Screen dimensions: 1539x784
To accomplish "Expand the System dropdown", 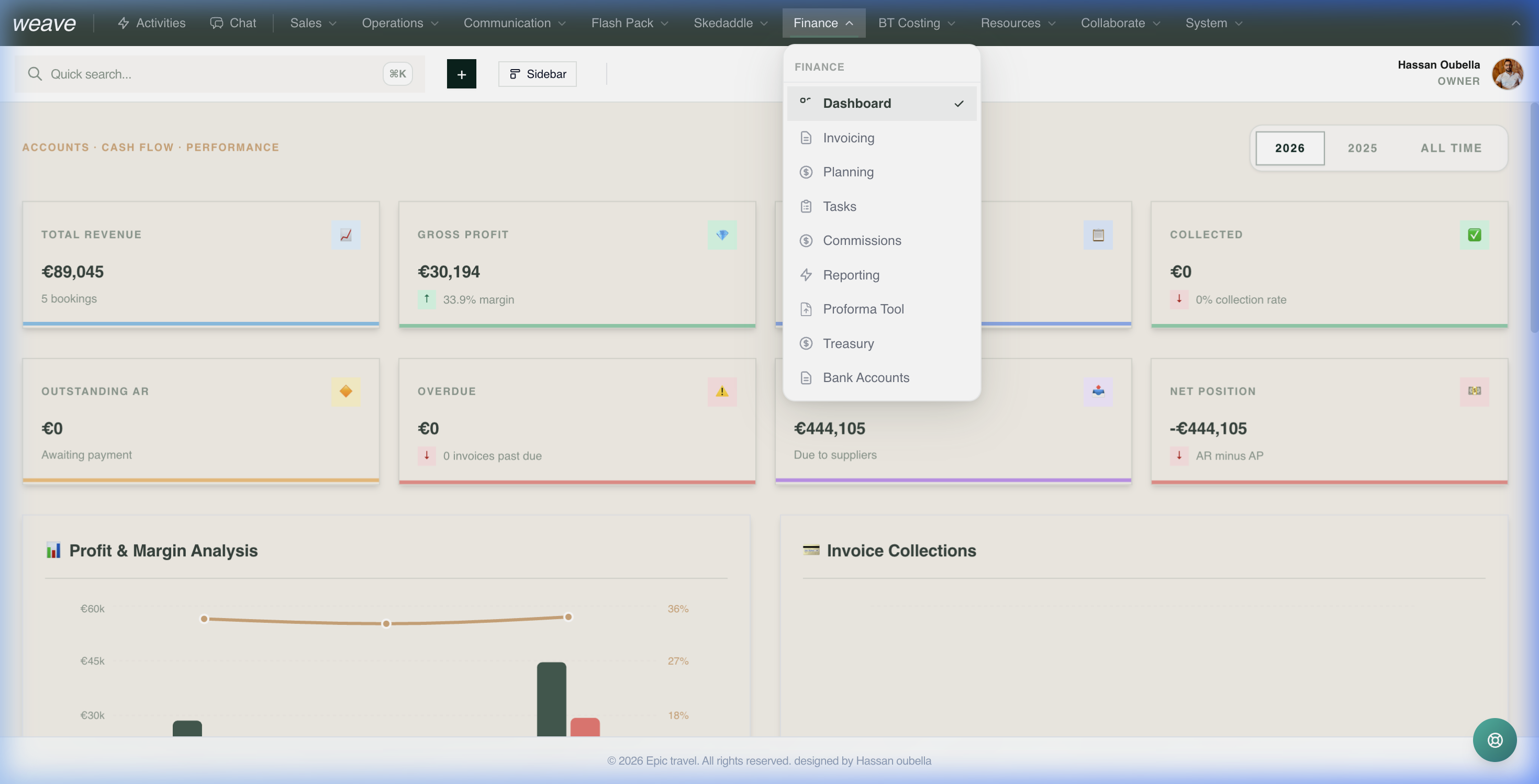I will [x=1213, y=23].
